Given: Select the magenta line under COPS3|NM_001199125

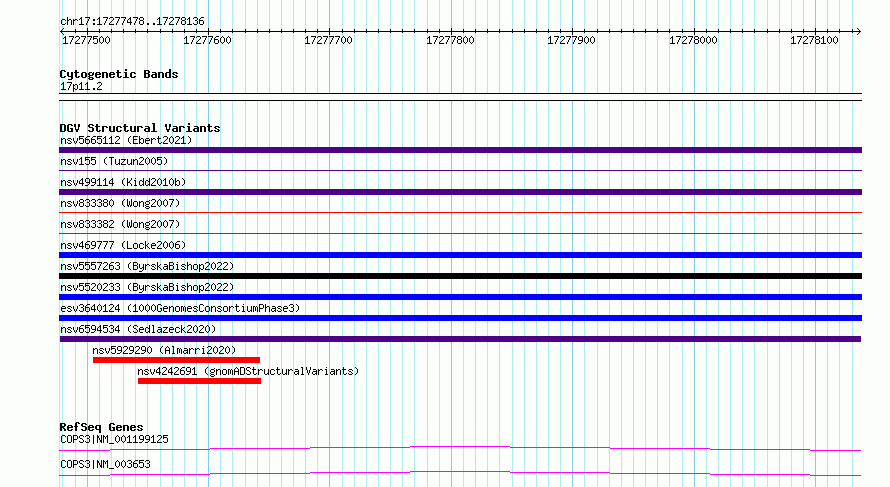Looking at the screenshot, I should (460, 448).
